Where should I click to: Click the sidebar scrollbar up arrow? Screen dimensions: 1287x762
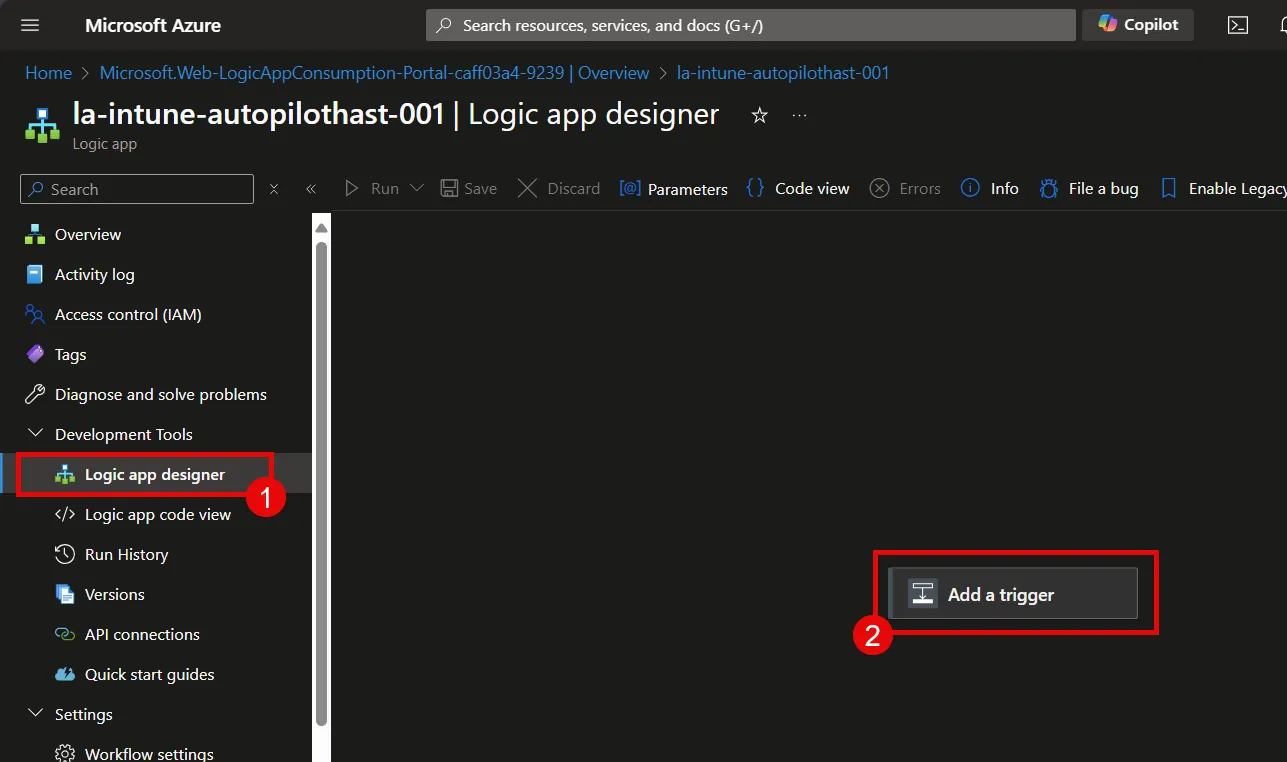click(321, 227)
